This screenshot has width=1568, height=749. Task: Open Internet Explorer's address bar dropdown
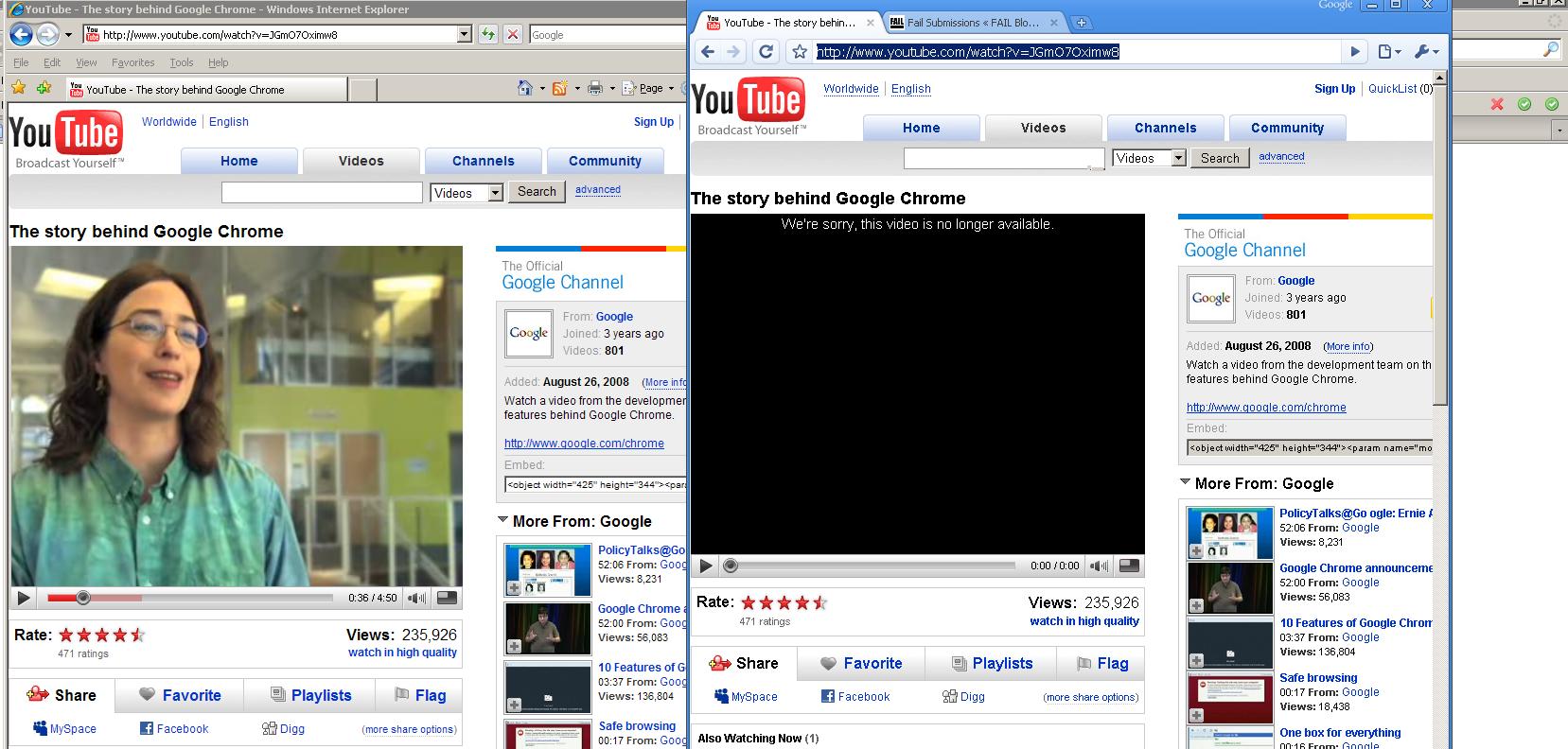pos(464,35)
